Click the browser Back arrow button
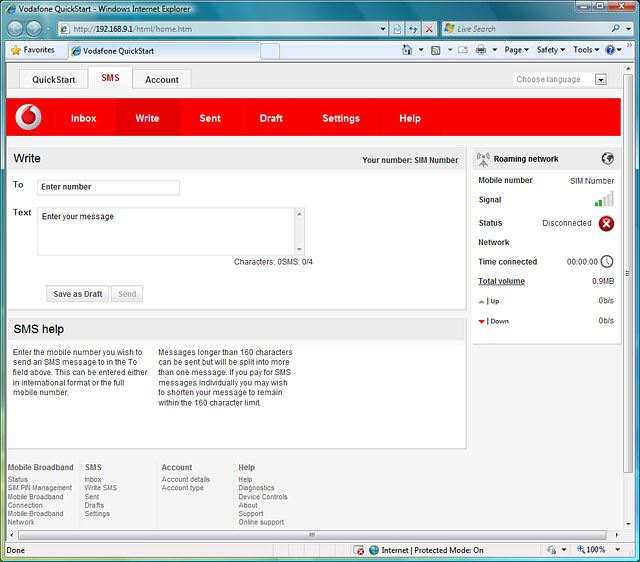The height and width of the screenshot is (562, 640). 15,29
